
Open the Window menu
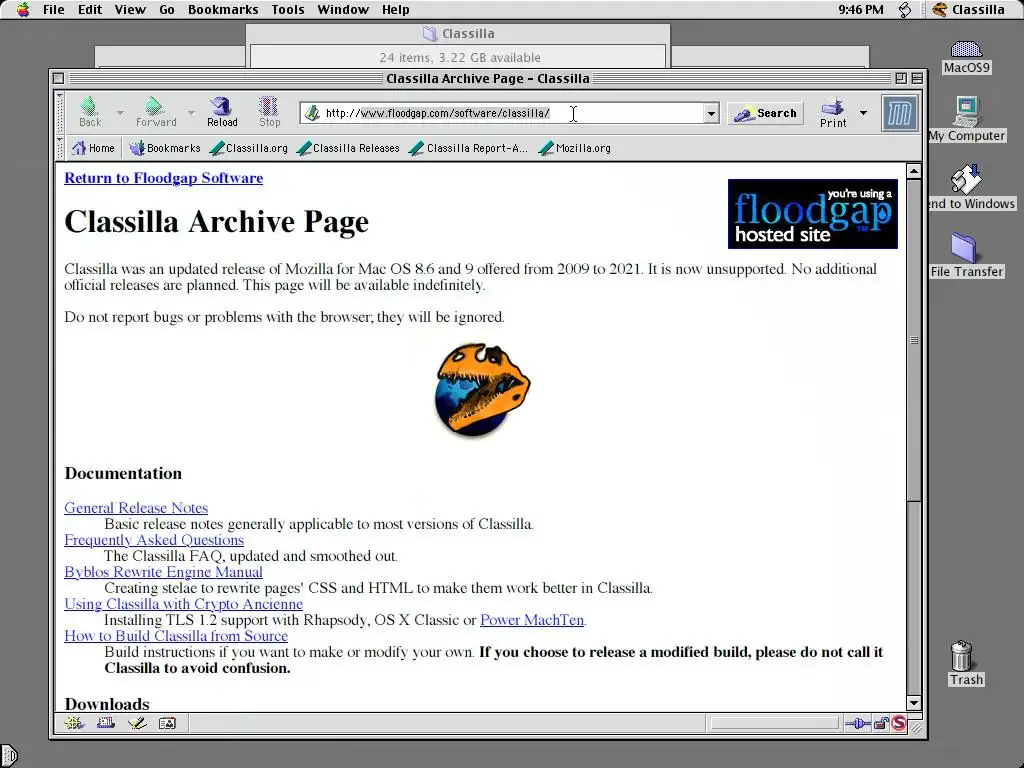coord(343,9)
